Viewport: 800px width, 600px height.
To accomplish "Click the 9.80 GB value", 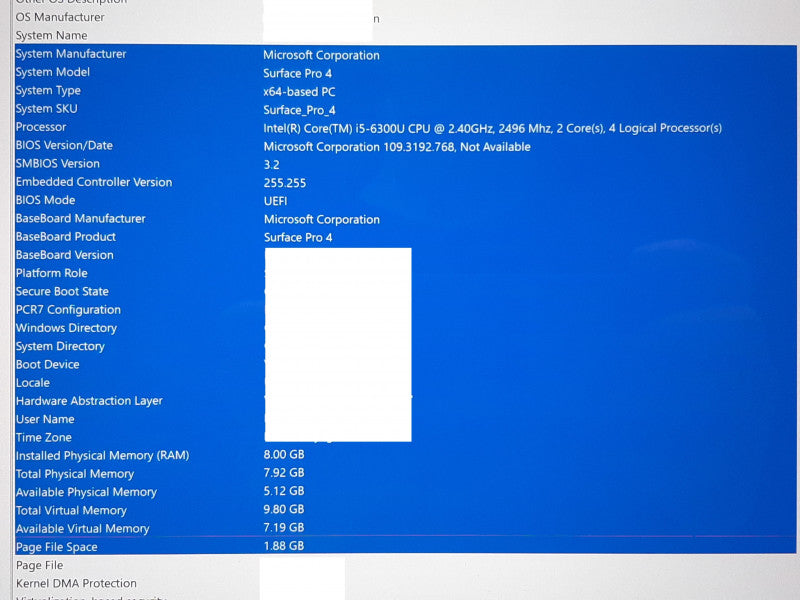I will coord(284,509).
